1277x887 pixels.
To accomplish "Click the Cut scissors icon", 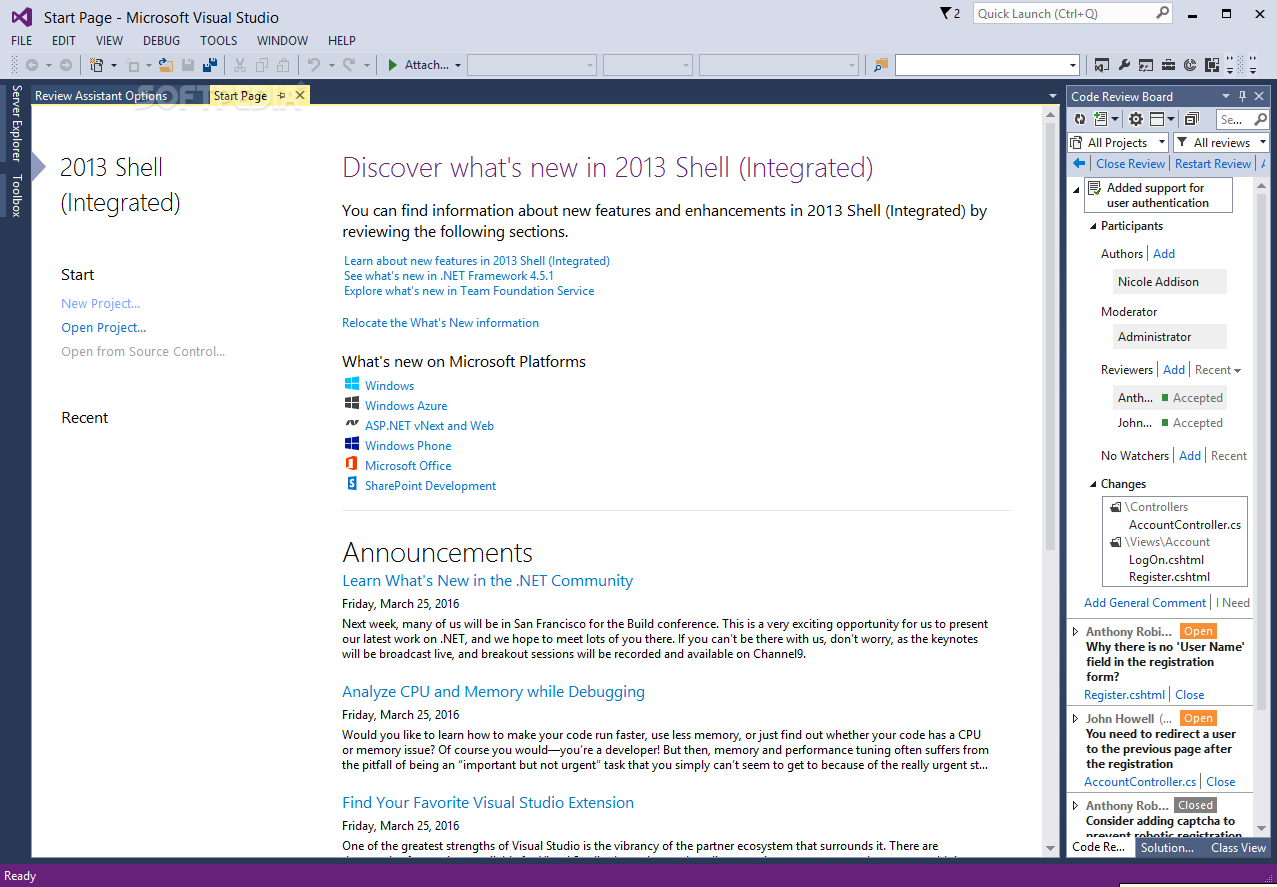I will pos(240,65).
